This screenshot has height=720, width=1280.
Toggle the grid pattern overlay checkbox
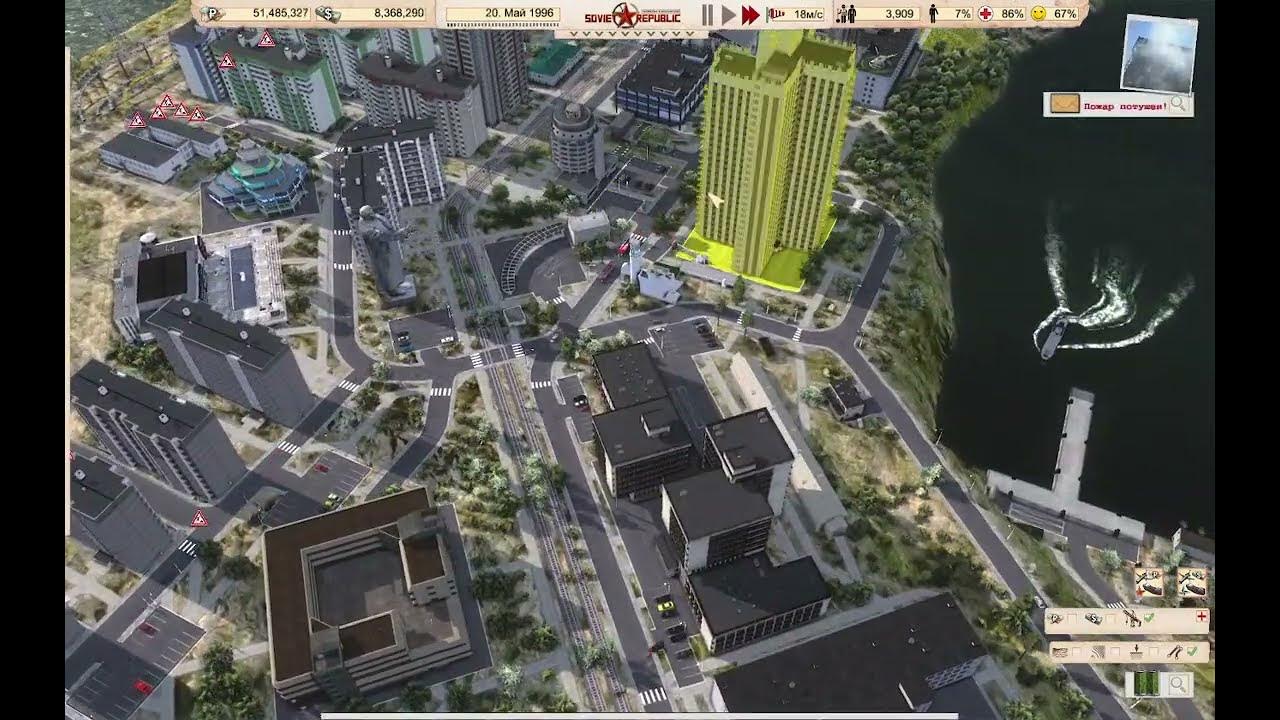tap(1115, 651)
